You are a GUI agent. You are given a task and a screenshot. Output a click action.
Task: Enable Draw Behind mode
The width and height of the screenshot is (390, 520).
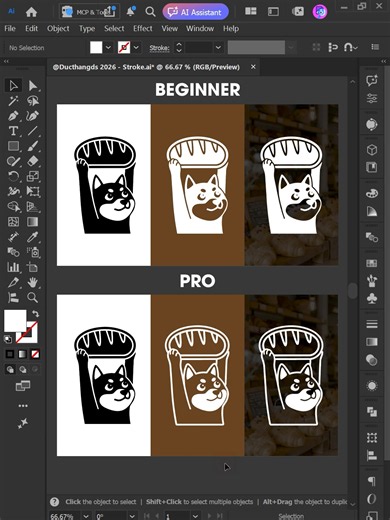click(x=23, y=369)
